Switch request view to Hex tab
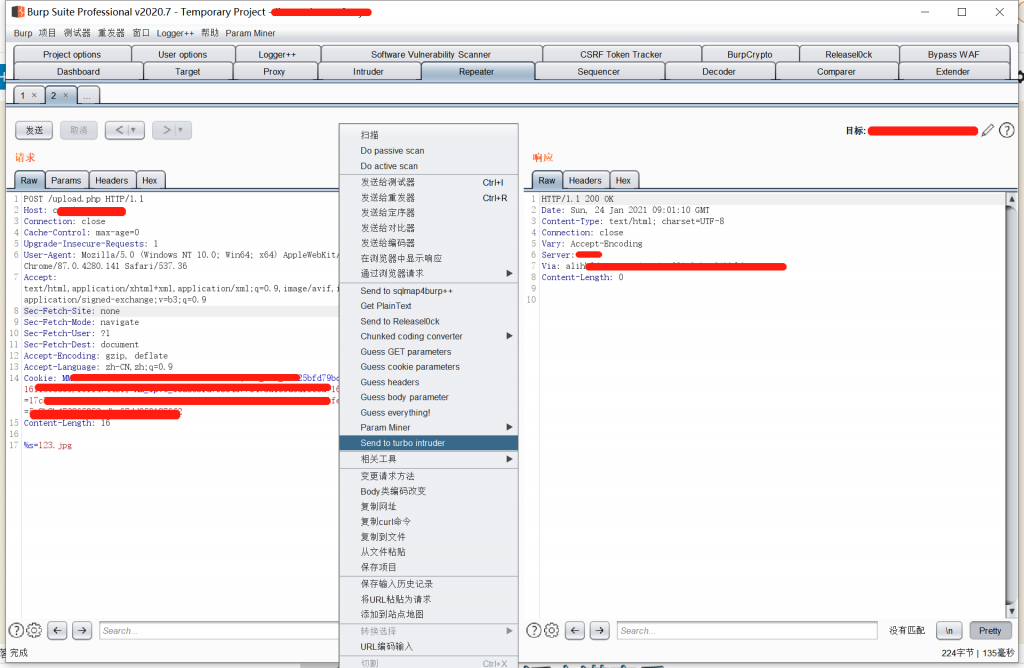The width and height of the screenshot is (1024, 668). coord(150,180)
